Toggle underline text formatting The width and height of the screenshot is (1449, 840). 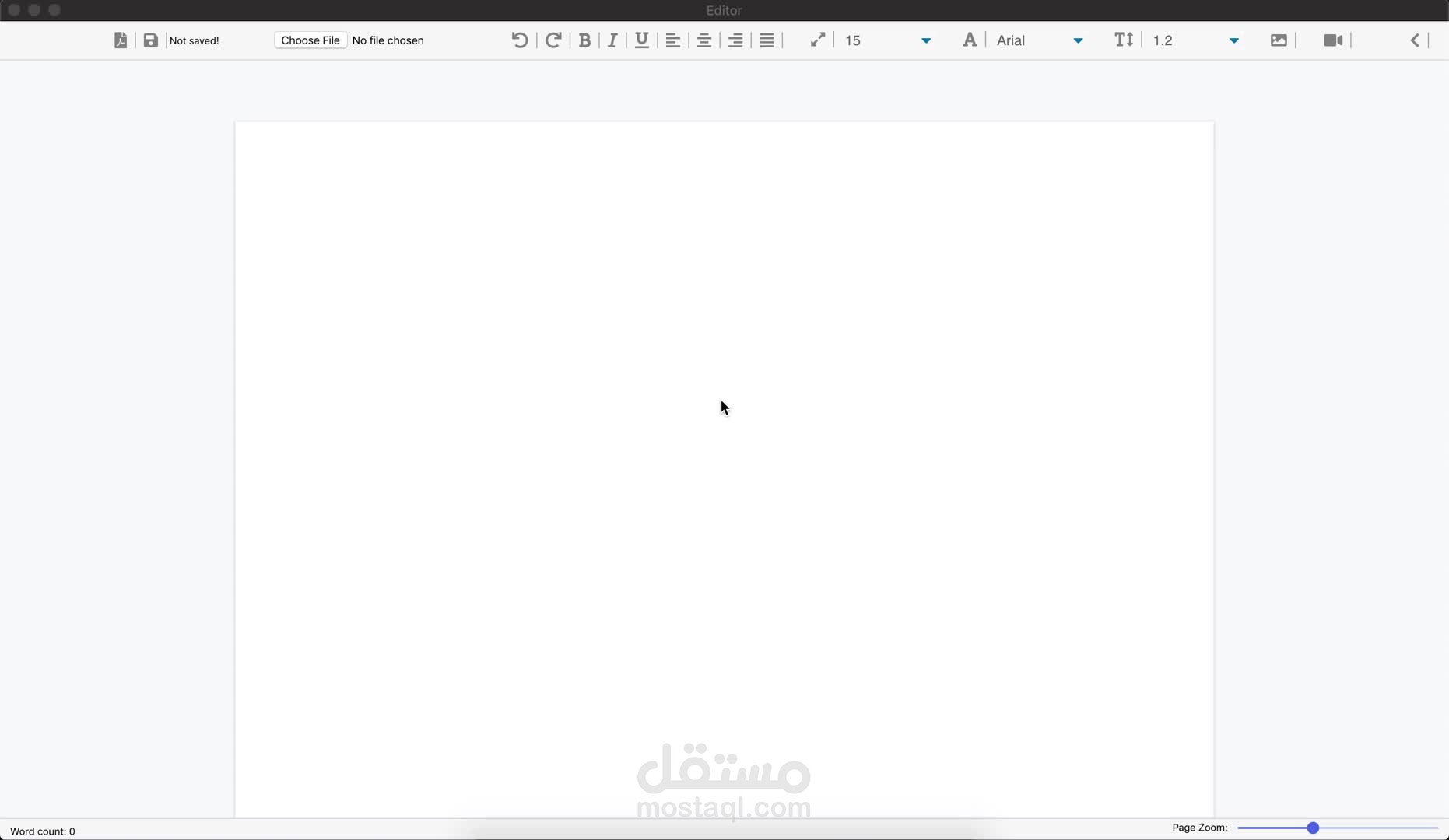641,40
